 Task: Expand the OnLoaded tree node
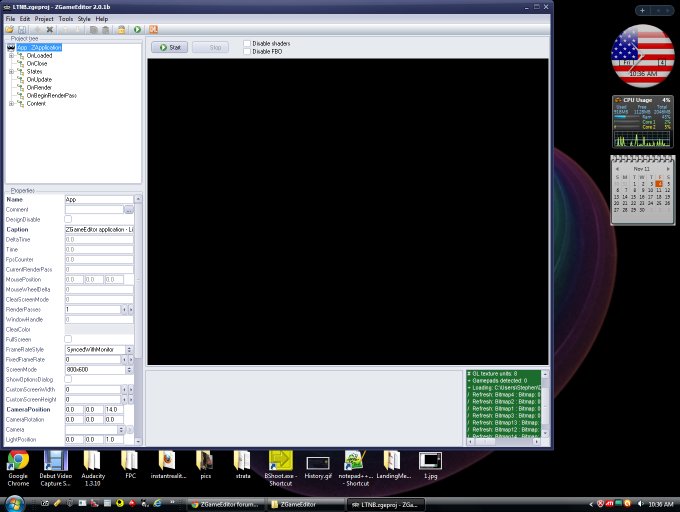pyautogui.click(x=11, y=55)
